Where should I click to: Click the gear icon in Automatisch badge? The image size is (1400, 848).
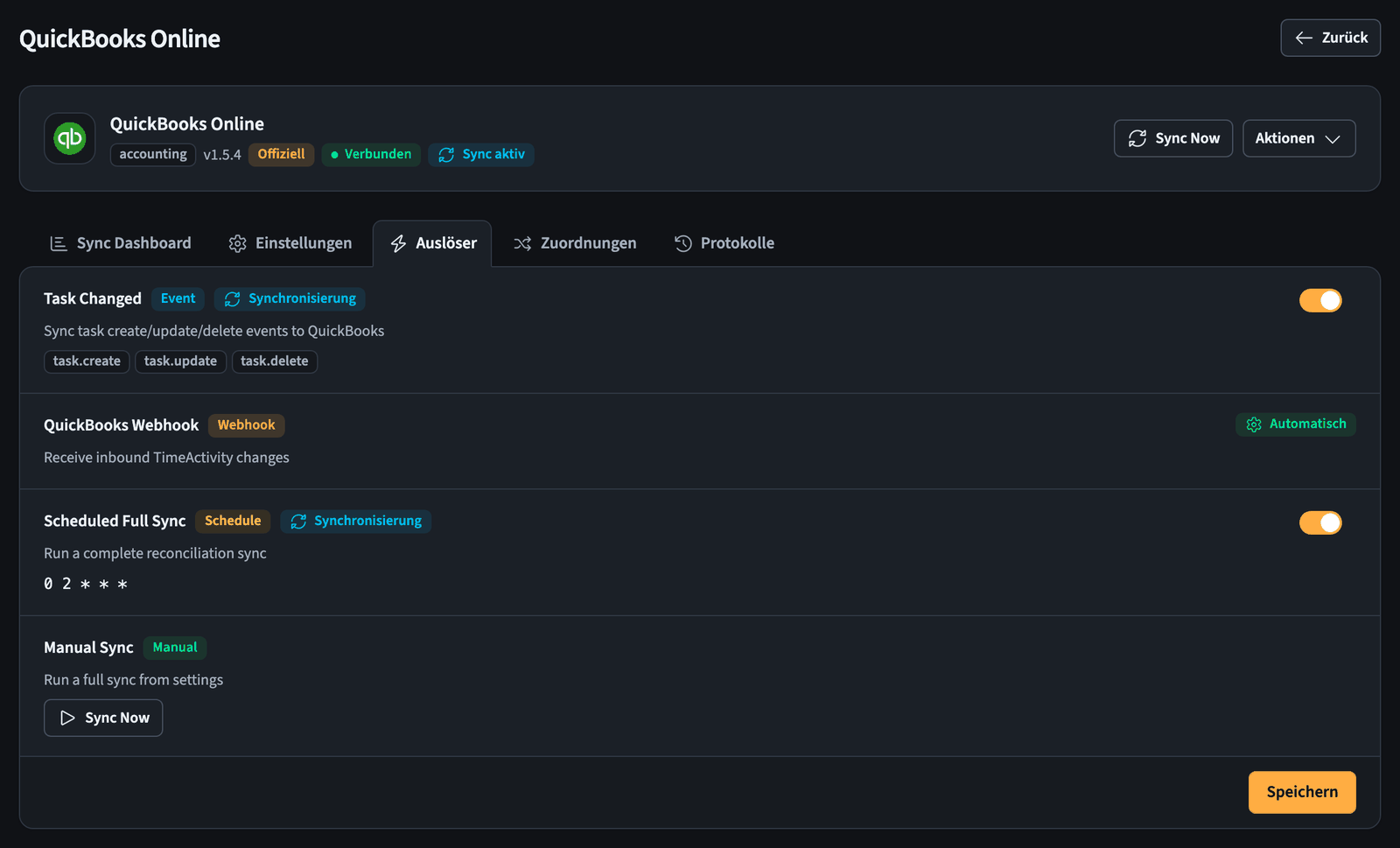pyautogui.click(x=1254, y=424)
